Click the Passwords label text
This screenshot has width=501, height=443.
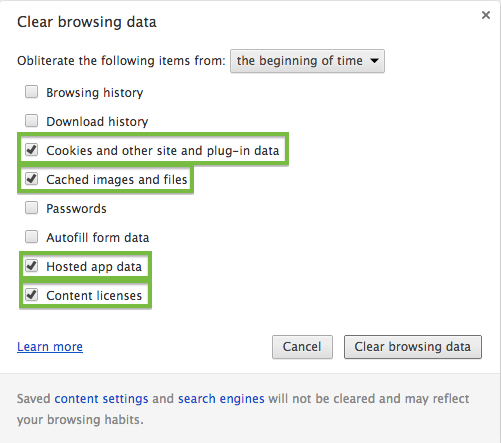tap(76, 209)
